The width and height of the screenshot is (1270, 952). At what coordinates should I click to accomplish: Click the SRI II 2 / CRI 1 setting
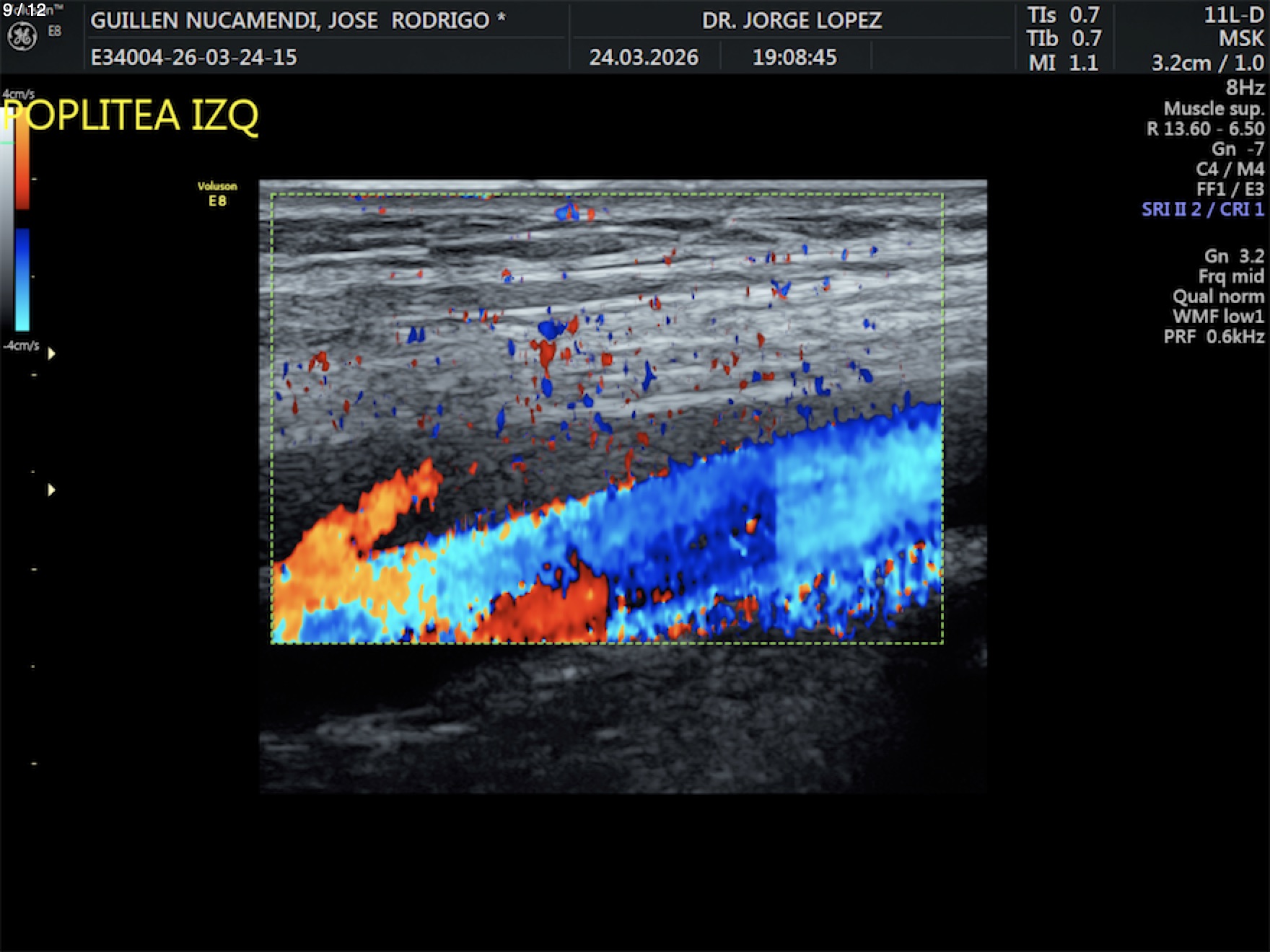click(x=1202, y=209)
